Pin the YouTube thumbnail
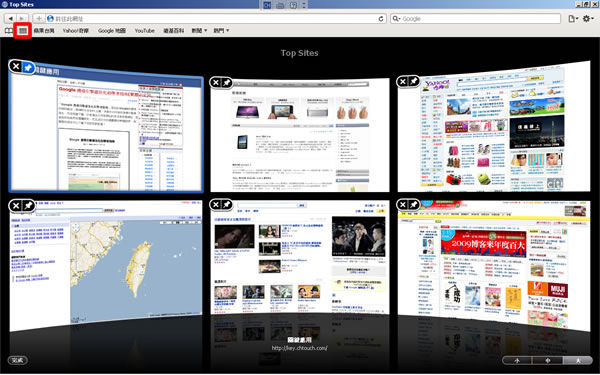Screen dimensions: 600x375 click(x=227, y=205)
